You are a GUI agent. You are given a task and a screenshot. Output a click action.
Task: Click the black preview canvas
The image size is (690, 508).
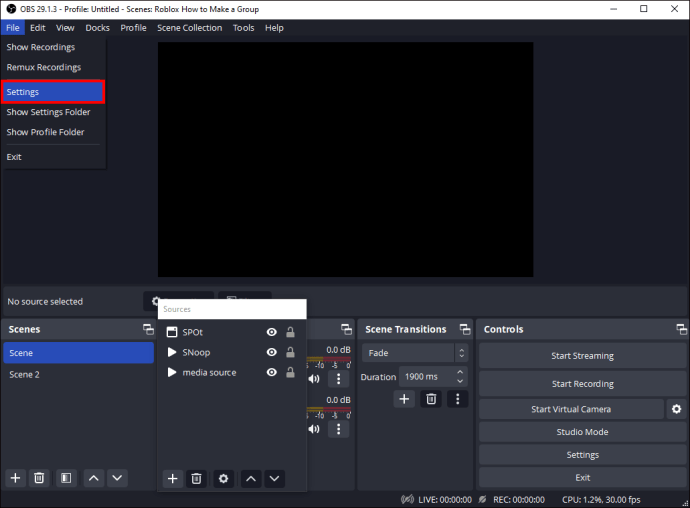(x=345, y=160)
